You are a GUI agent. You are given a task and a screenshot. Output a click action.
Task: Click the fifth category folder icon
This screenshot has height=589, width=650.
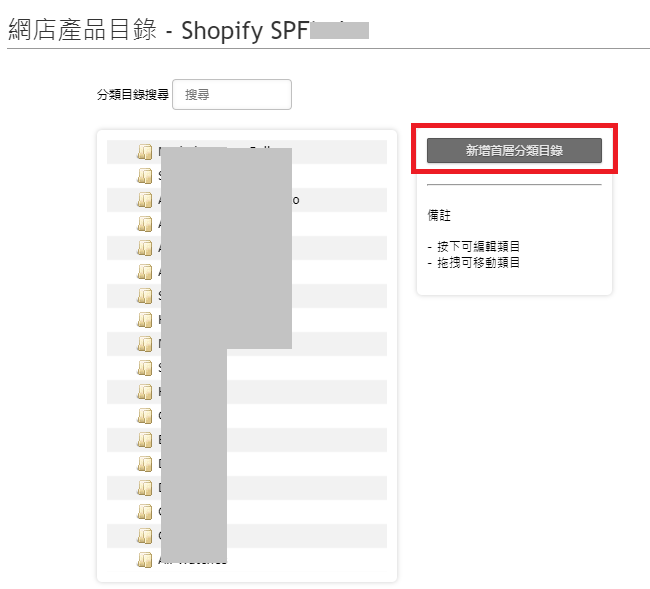(x=145, y=248)
